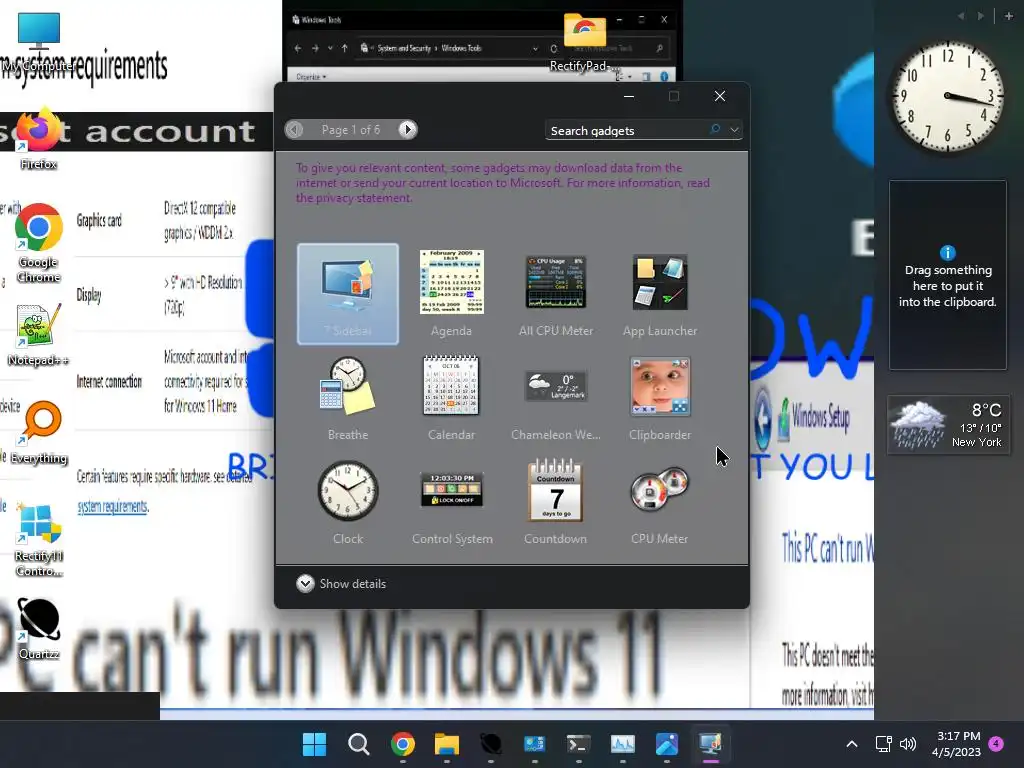
Task: Open Google Chrome desktop shortcut
Action: click(x=39, y=243)
